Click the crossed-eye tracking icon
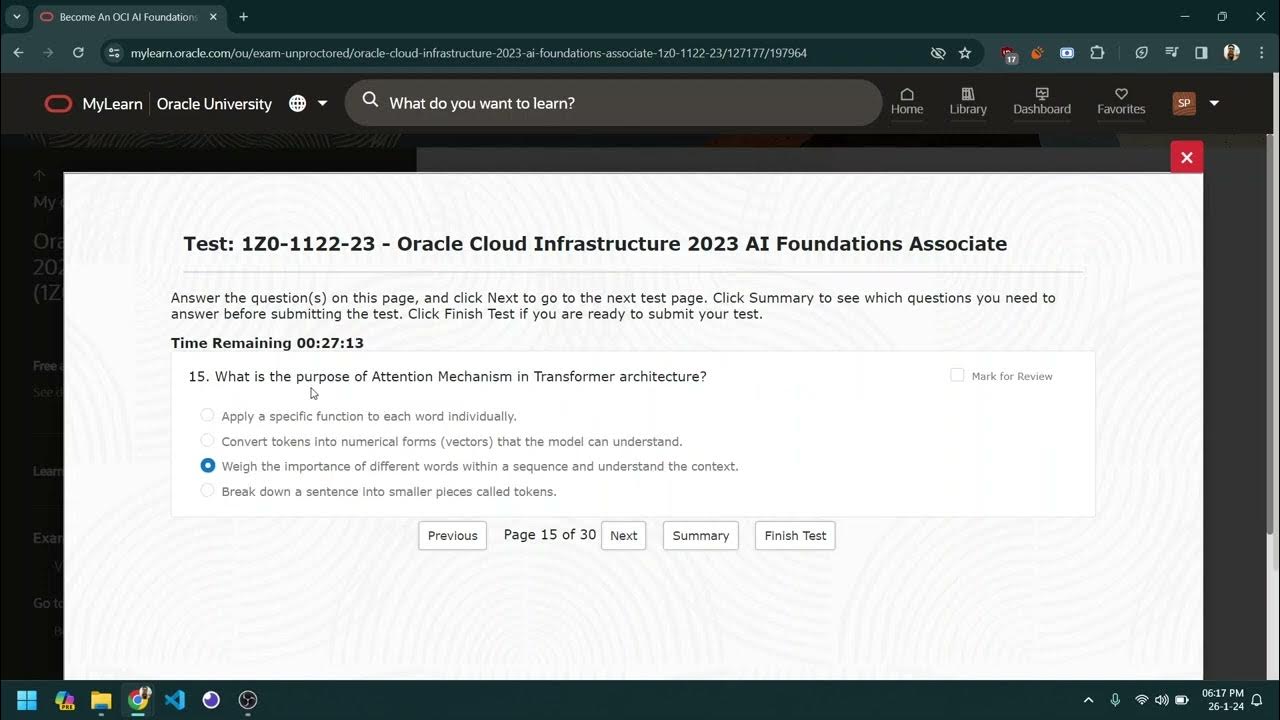Viewport: 1280px width, 720px height. coord(938,53)
